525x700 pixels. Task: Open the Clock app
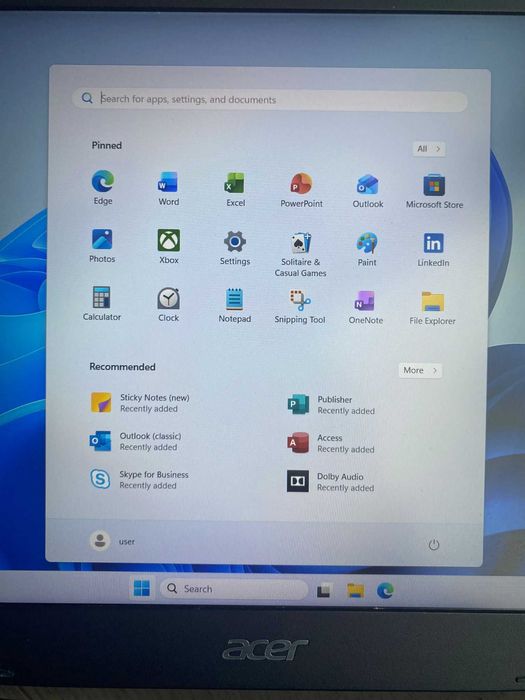pos(168,304)
